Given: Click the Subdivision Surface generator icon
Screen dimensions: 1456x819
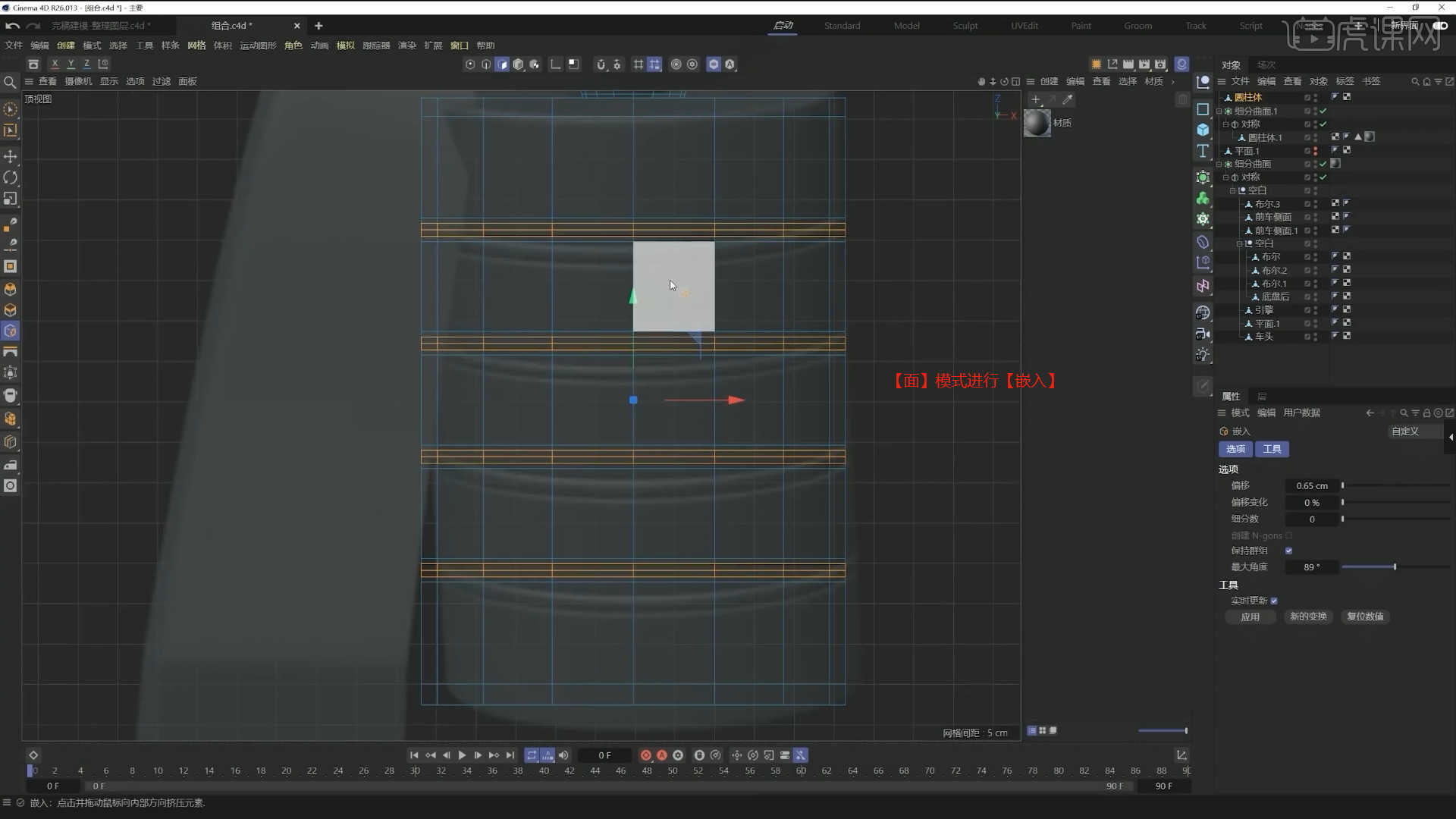Looking at the screenshot, I should tap(1203, 177).
